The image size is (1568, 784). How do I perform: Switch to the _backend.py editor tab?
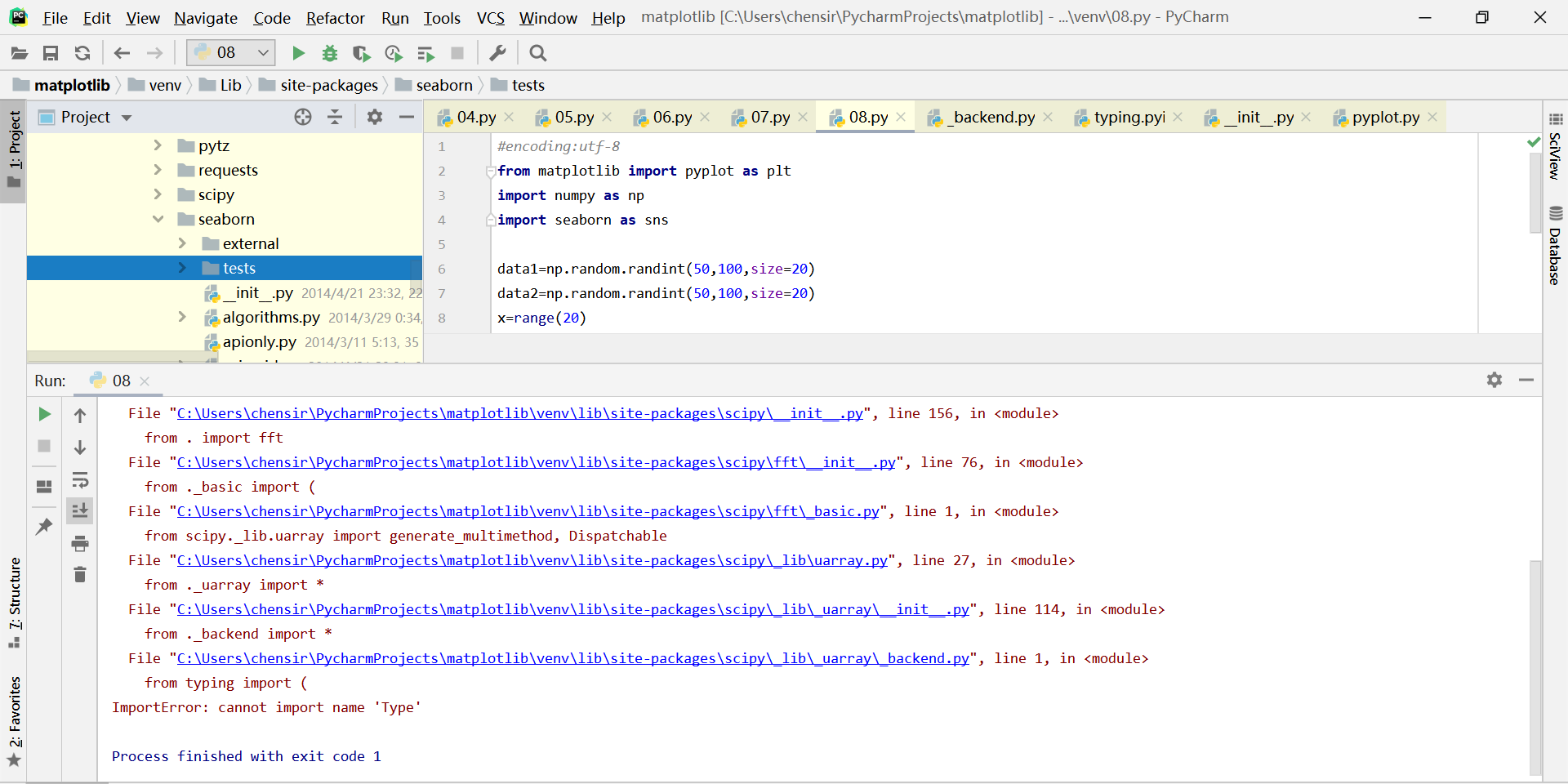[x=991, y=117]
